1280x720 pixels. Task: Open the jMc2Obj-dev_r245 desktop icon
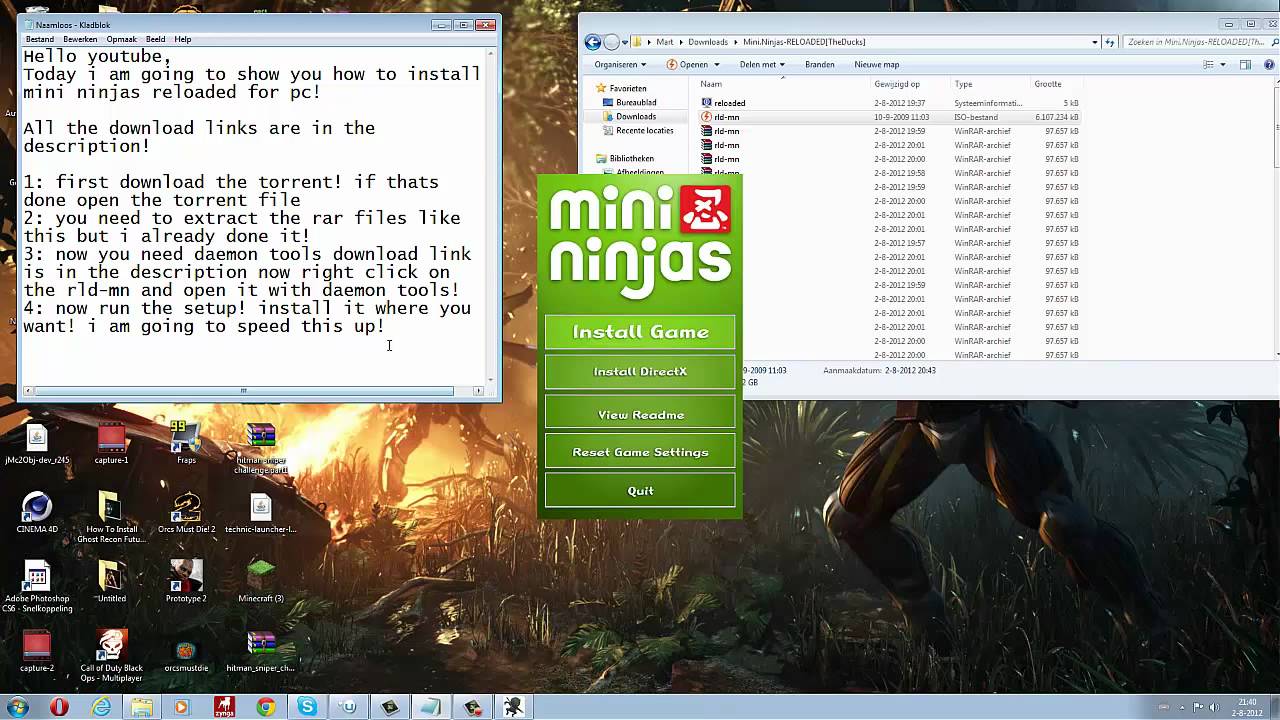click(36, 444)
